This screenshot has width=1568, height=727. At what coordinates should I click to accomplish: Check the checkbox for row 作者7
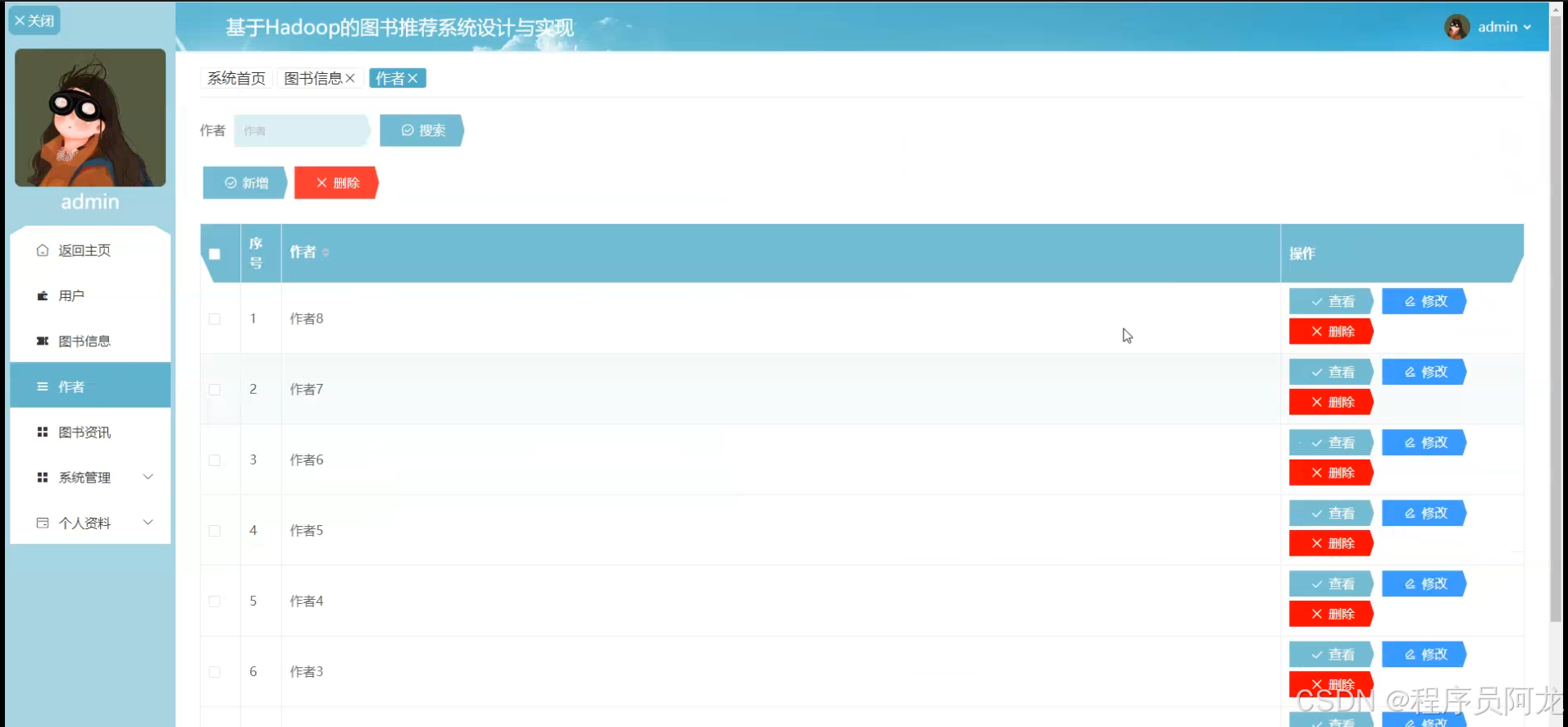pyautogui.click(x=215, y=389)
